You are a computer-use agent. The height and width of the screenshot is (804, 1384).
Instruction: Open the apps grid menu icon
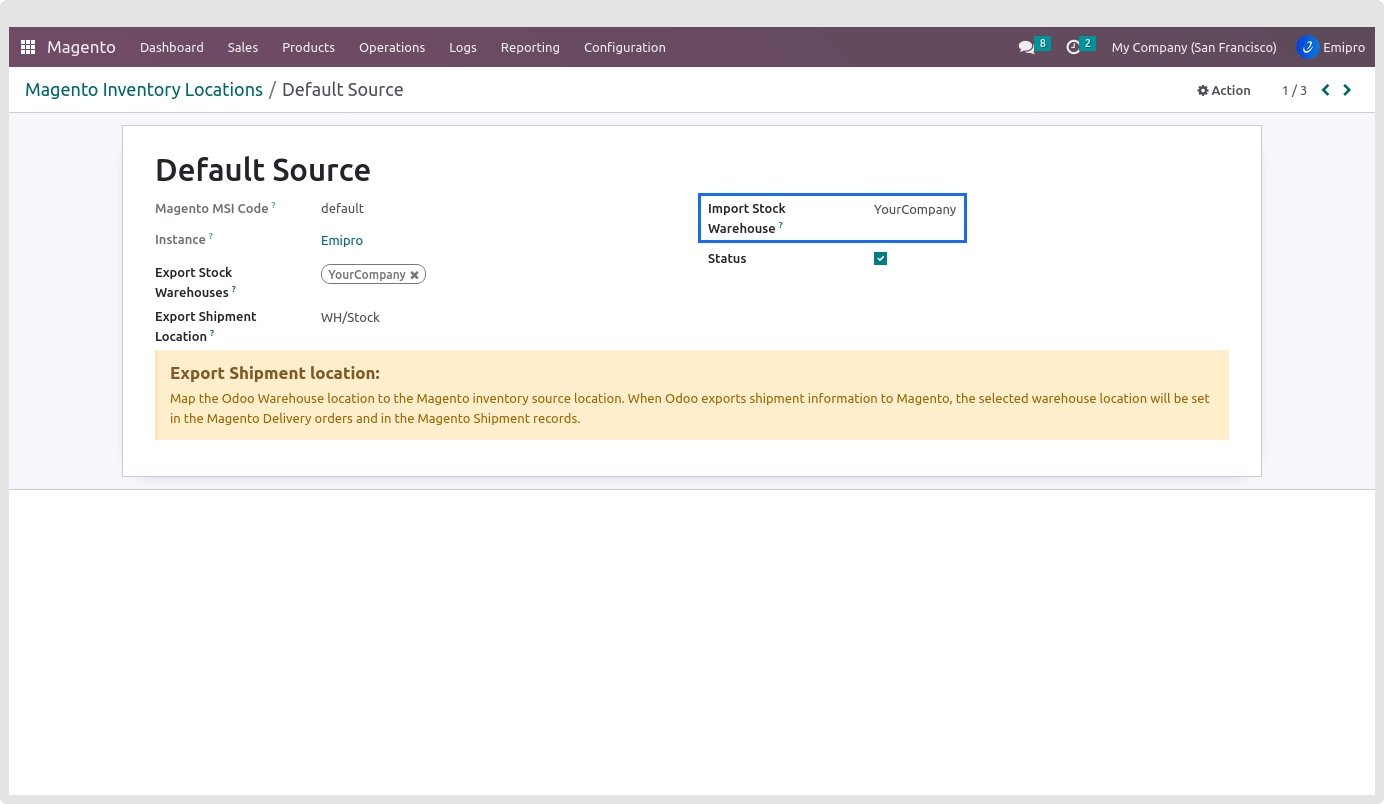pyautogui.click(x=28, y=47)
